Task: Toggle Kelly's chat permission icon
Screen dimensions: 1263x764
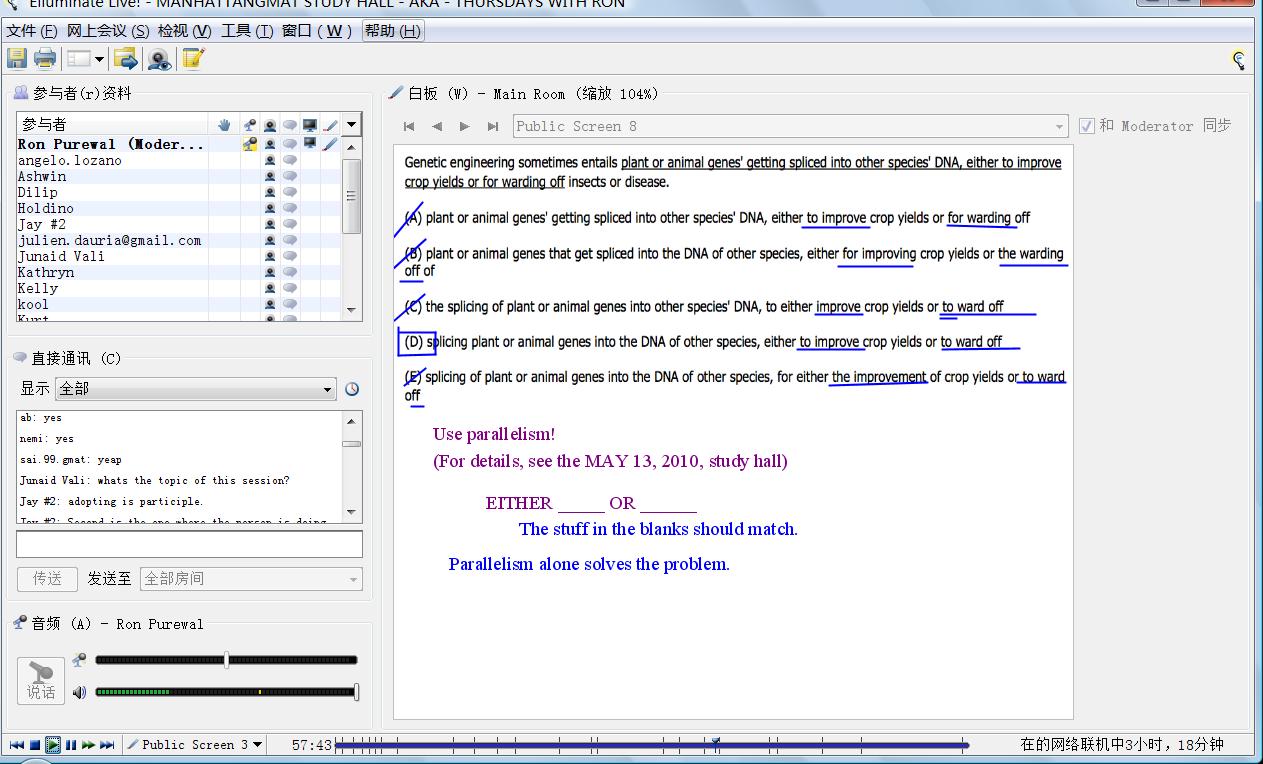Action: click(290, 288)
